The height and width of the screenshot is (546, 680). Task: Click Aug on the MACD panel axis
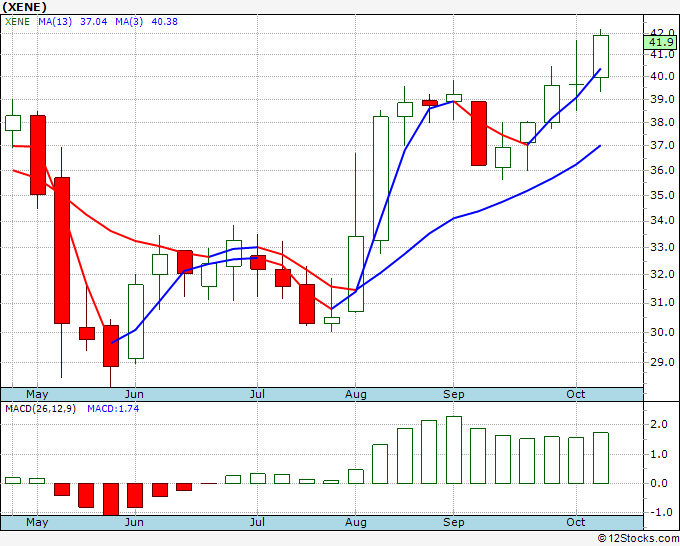[356, 523]
